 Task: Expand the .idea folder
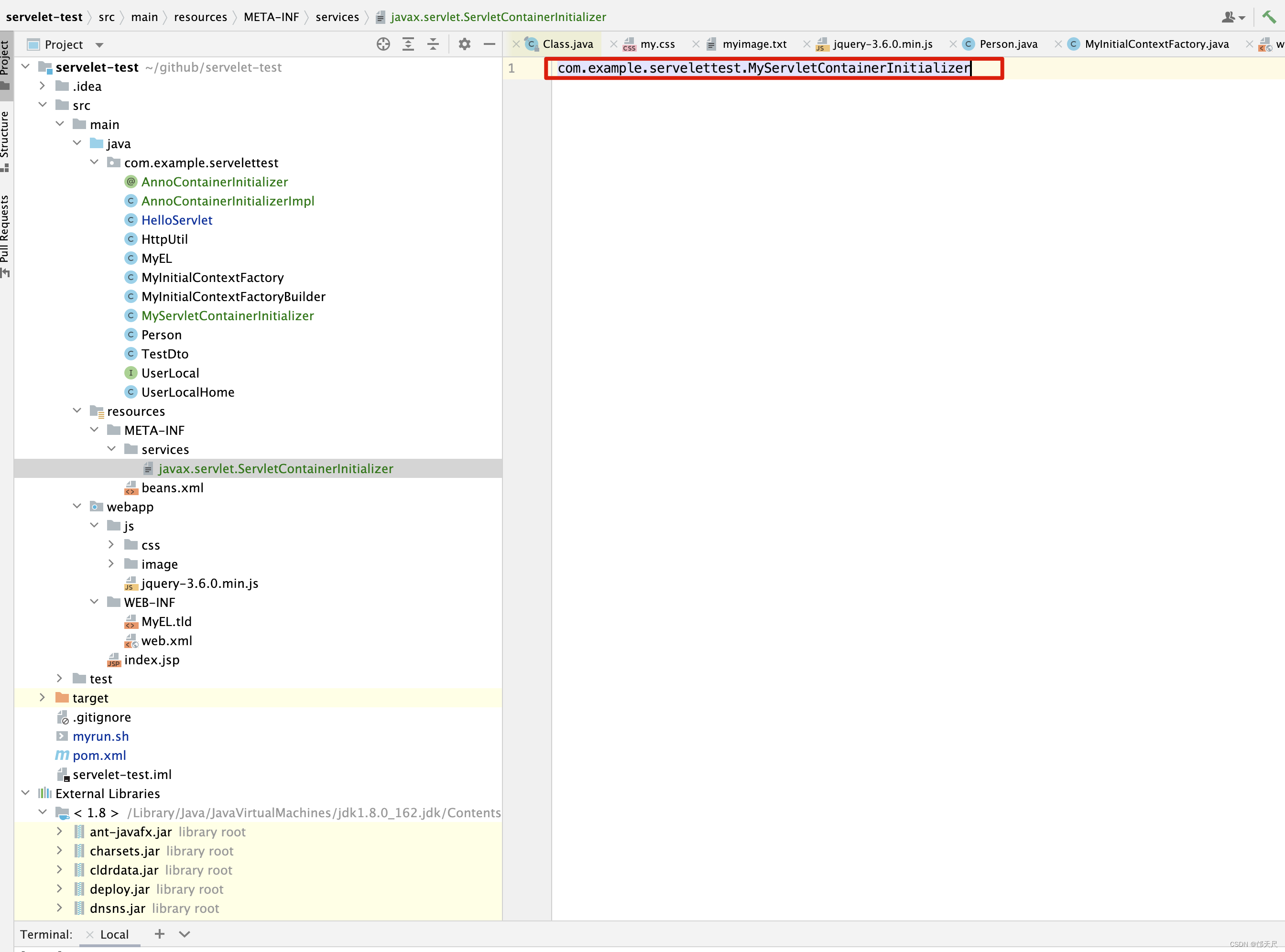[42, 86]
